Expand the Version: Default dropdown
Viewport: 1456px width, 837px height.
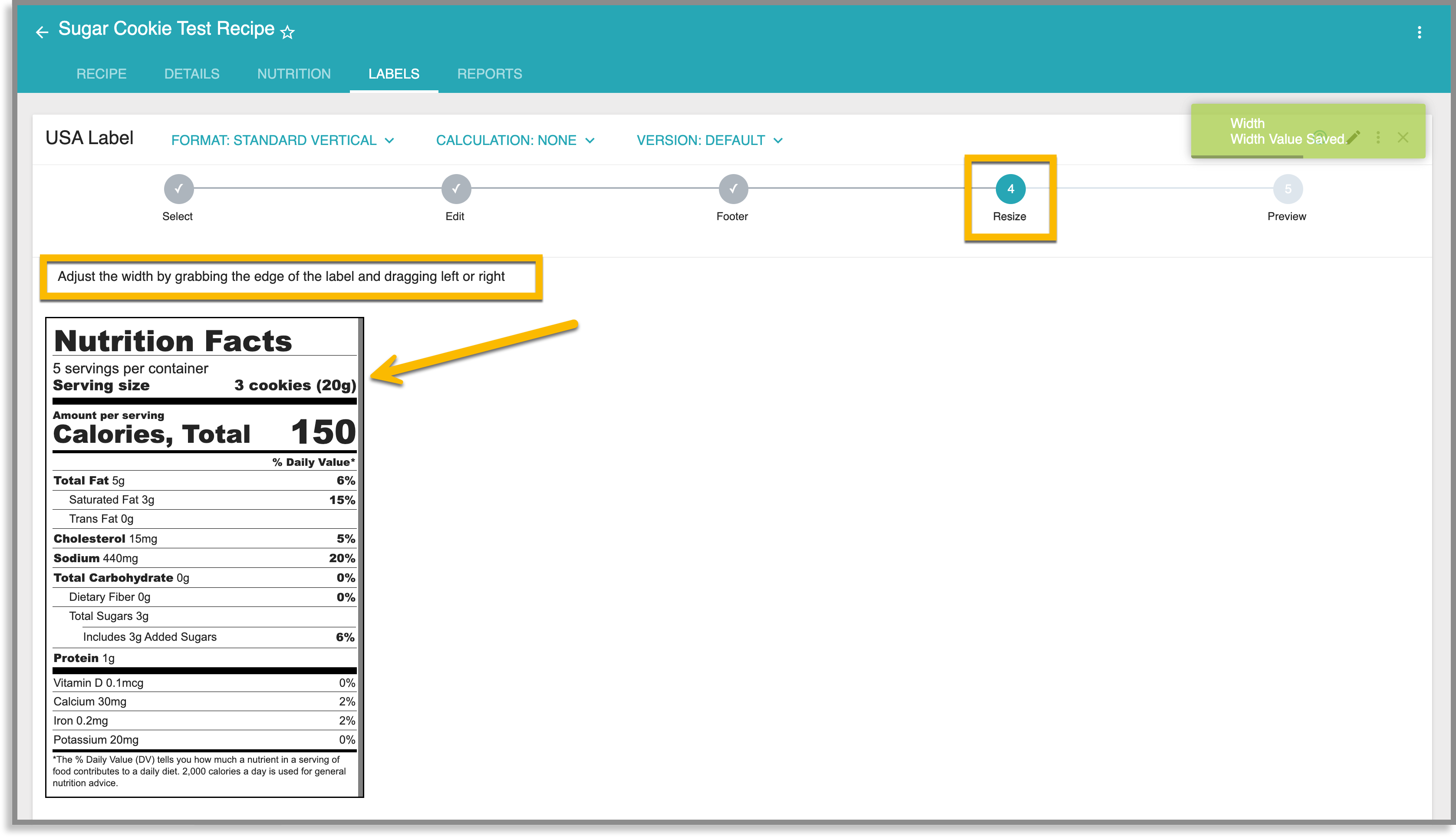point(709,140)
